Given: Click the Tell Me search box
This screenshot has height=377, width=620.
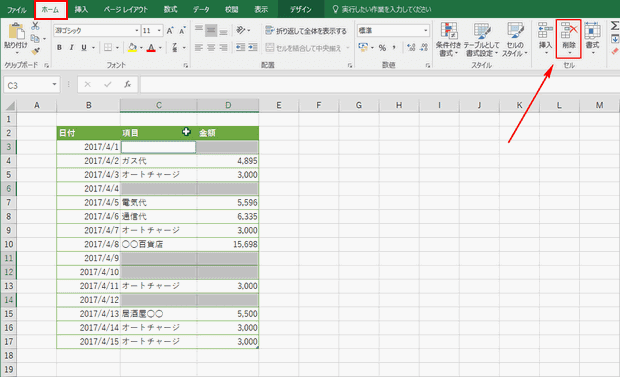Looking at the screenshot, I should pos(382,9).
